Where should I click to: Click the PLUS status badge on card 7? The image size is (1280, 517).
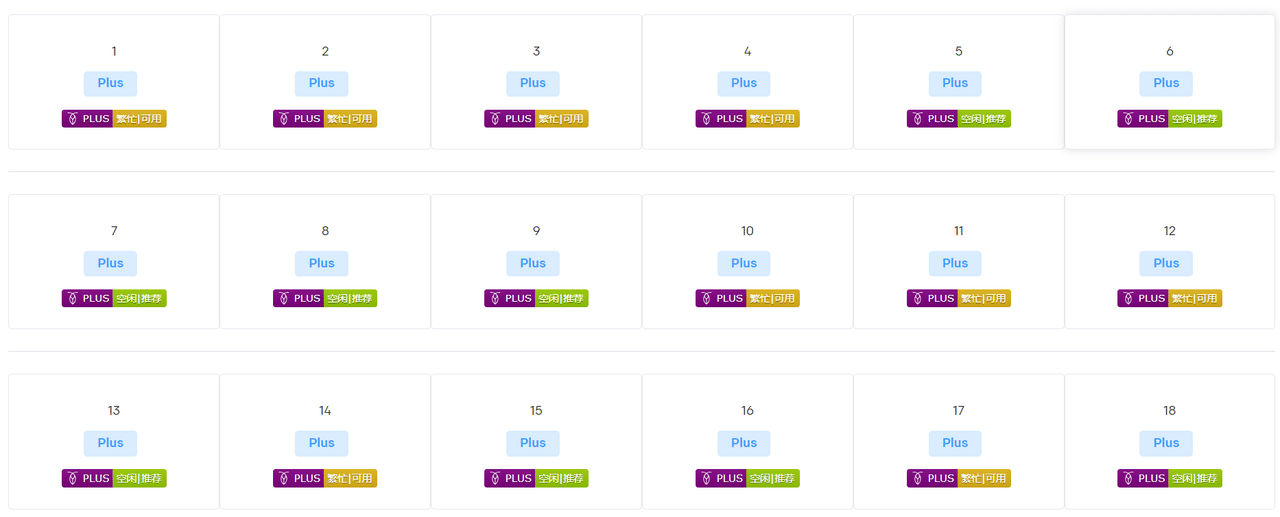point(114,299)
